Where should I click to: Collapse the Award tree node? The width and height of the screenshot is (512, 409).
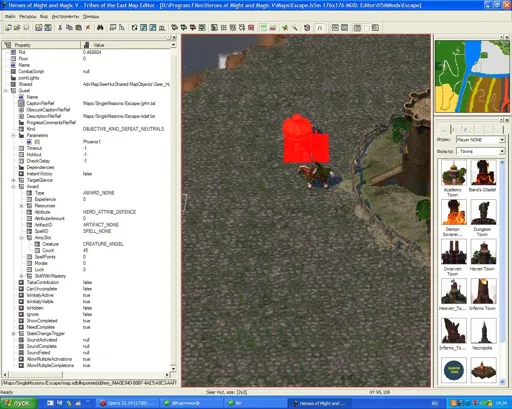[x=13, y=187]
